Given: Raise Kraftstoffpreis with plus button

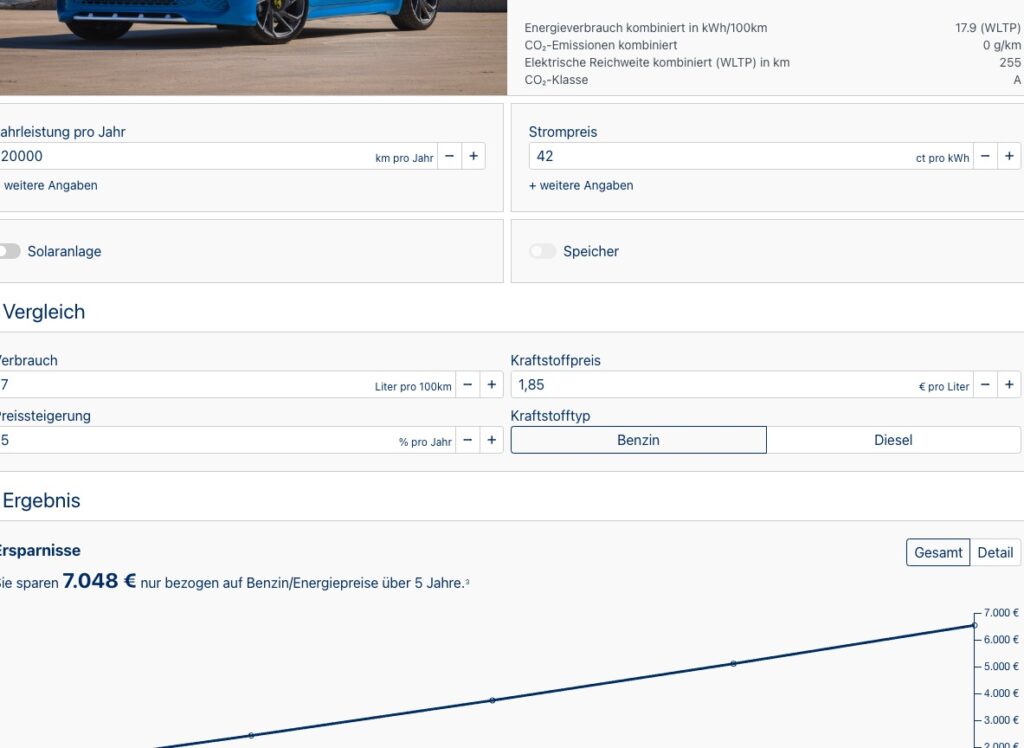Looking at the screenshot, I should coord(1009,385).
